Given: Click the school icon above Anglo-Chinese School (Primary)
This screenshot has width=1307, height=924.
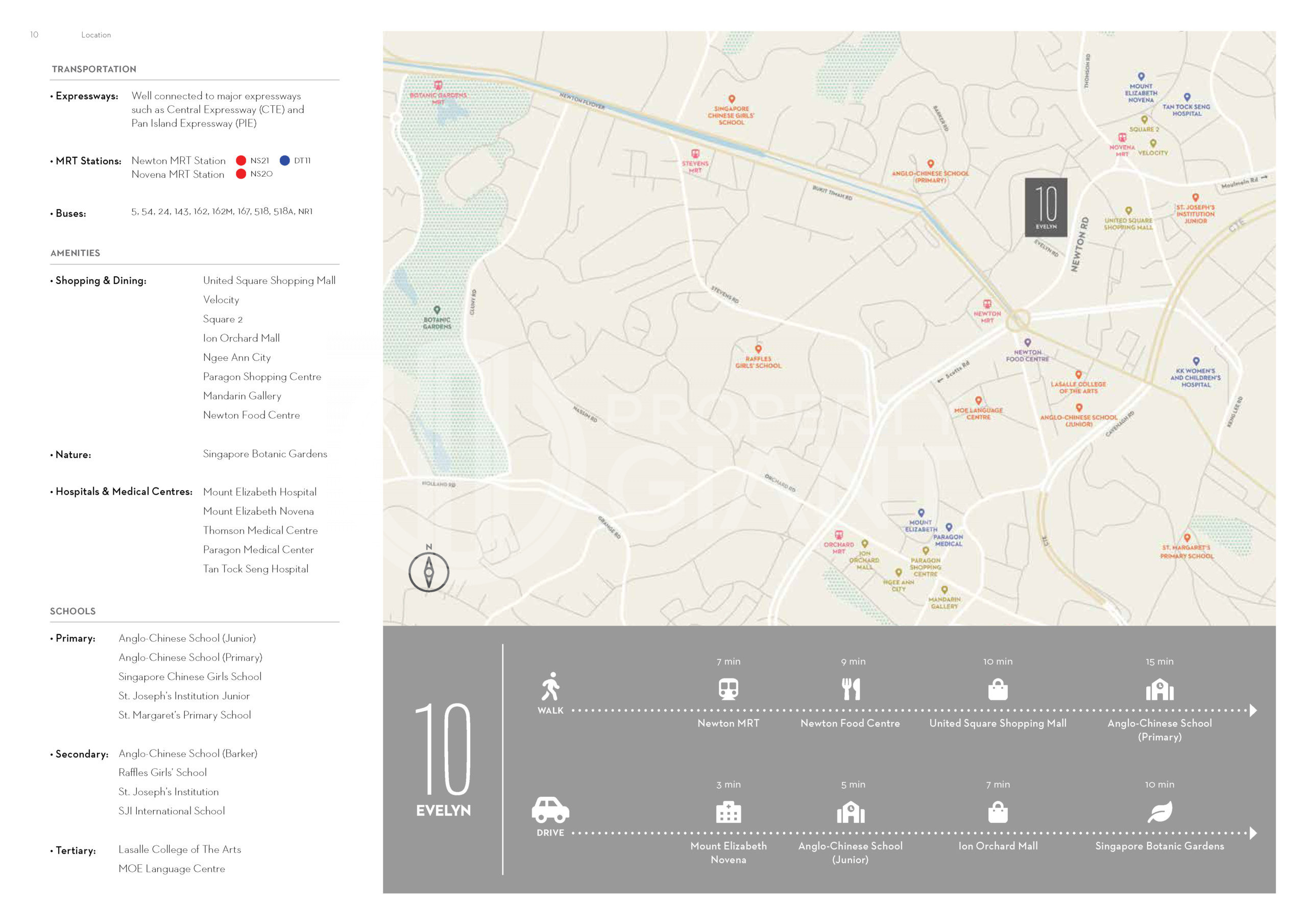Looking at the screenshot, I should point(1159,690).
